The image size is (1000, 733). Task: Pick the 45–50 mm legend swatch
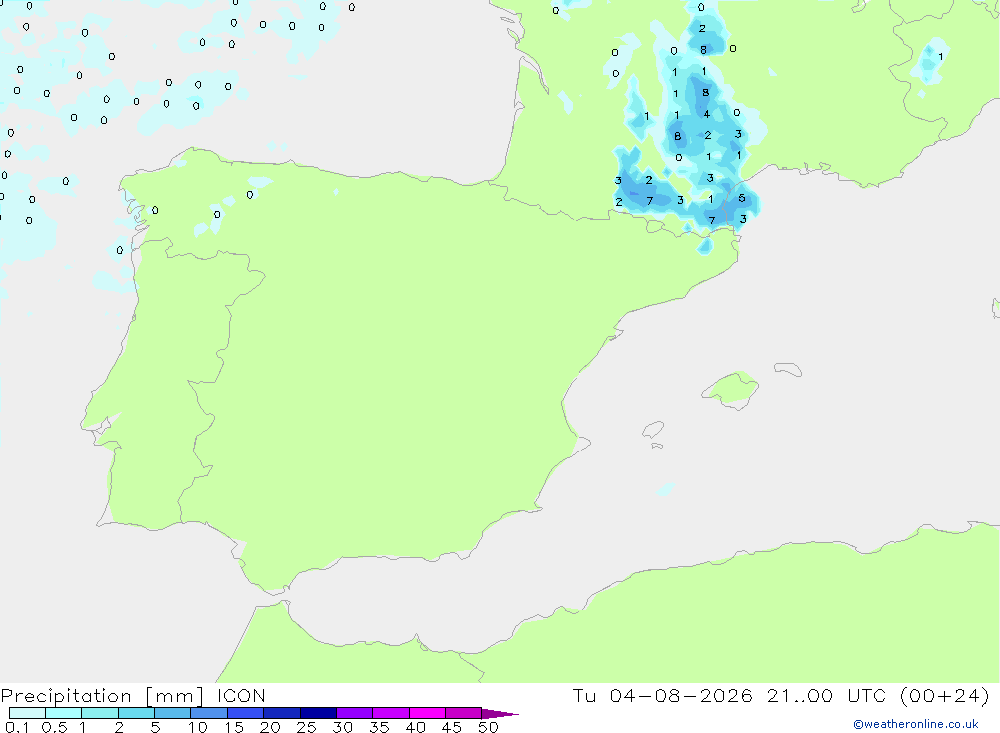click(464, 713)
